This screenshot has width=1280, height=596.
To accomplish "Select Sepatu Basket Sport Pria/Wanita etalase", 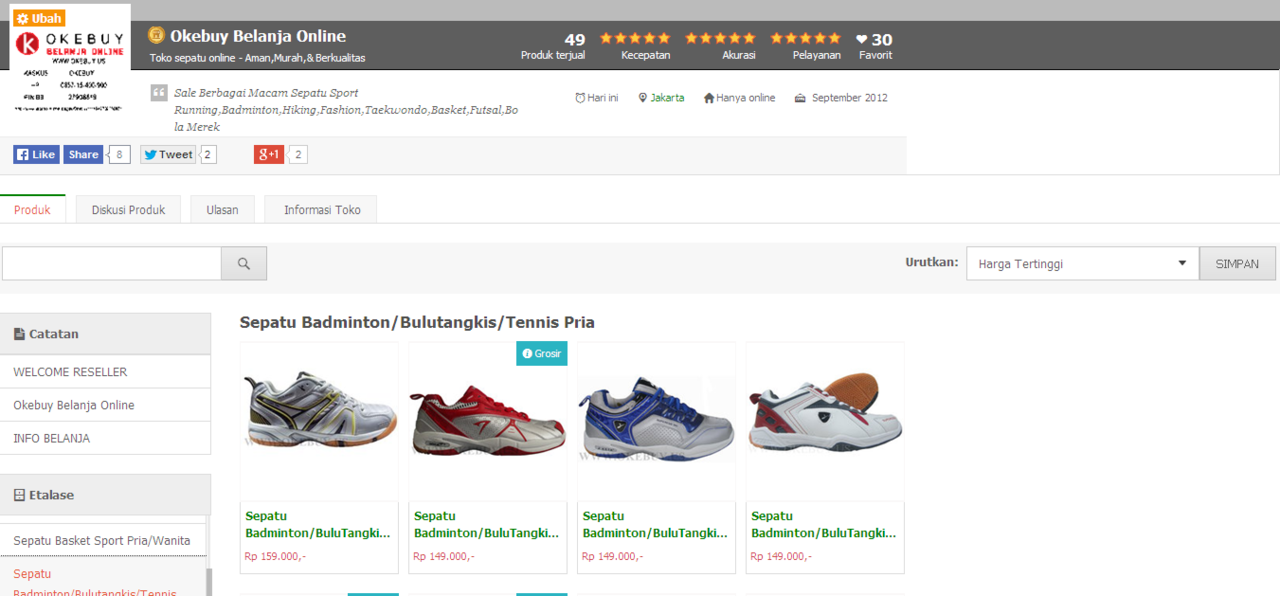I will pos(102,540).
